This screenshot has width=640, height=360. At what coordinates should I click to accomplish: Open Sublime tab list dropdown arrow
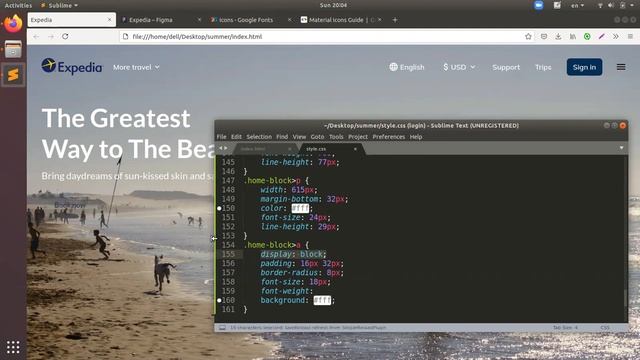622,148
